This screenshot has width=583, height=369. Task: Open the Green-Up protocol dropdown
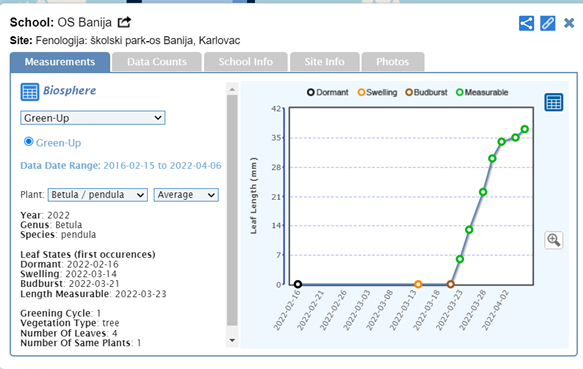coord(93,118)
